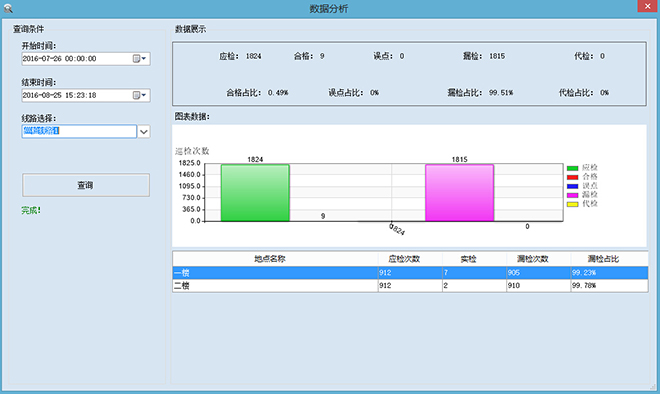Click the 905 cell in 一楼 row
The height and width of the screenshot is (394, 660).
pos(538,273)
